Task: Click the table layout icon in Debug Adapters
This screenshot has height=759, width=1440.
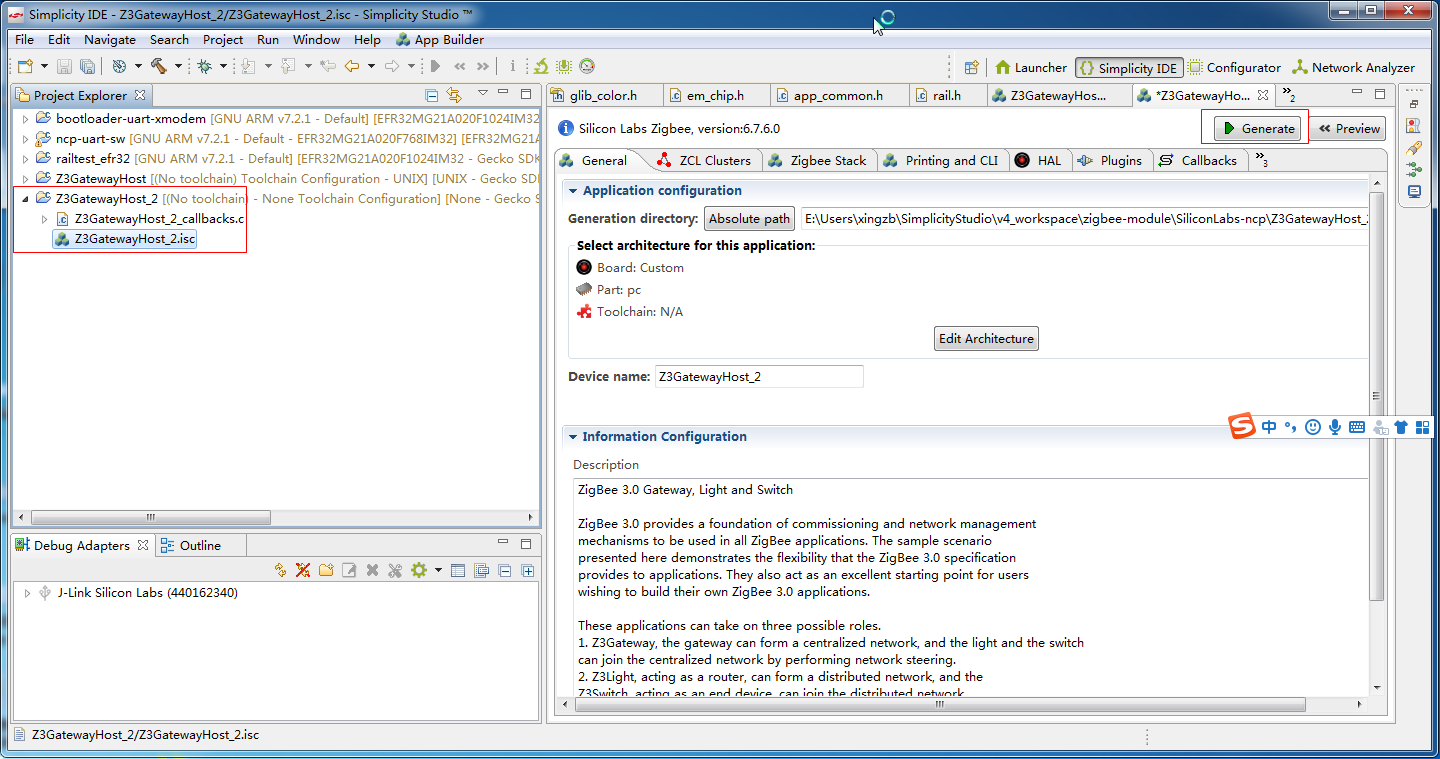Action: [458, 571]
